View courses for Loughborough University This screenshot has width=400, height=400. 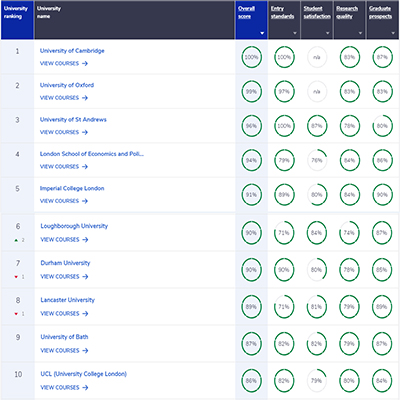tap(64, 239)
